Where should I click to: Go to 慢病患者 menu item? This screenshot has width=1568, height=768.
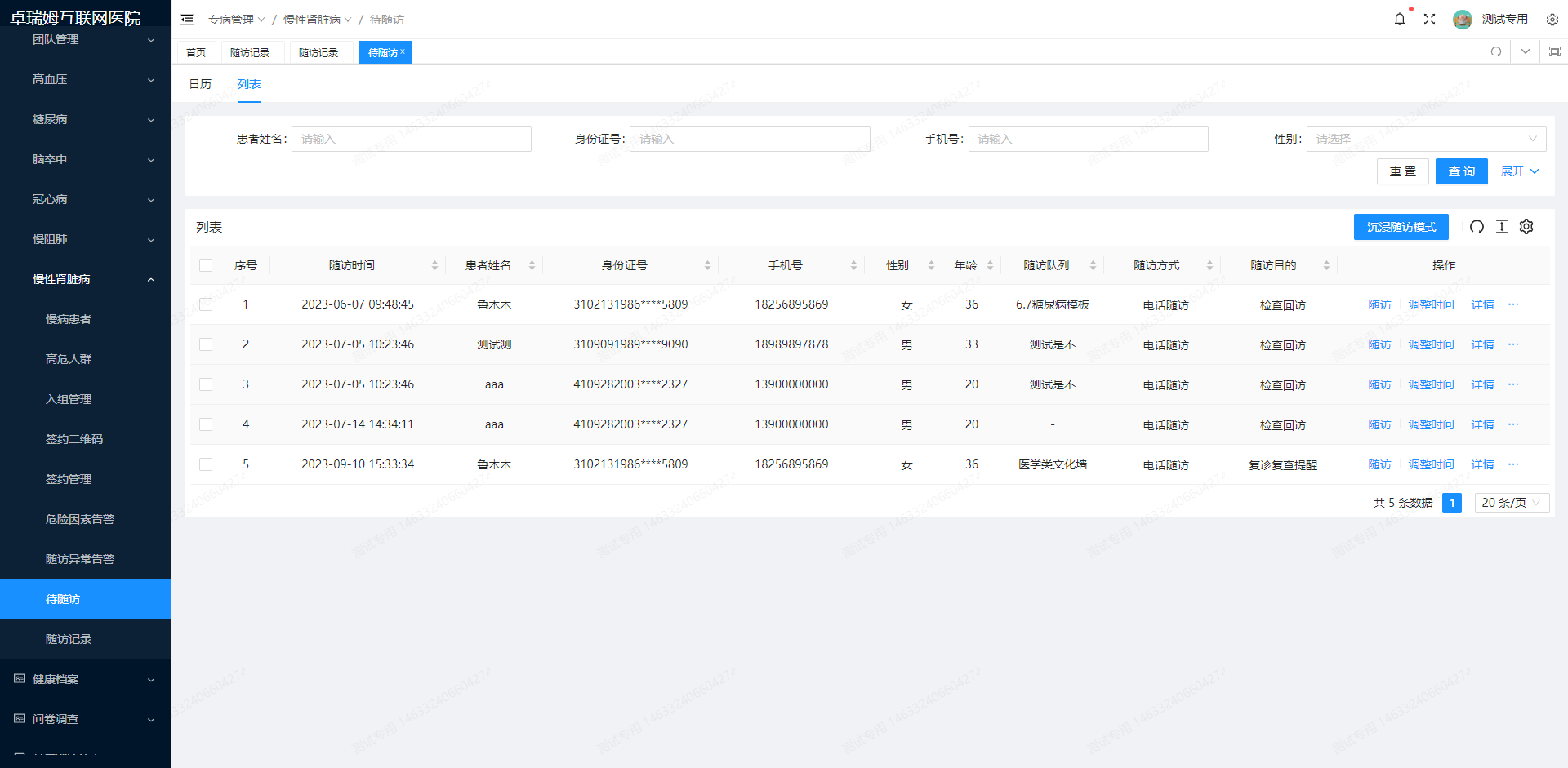[86, 319]
